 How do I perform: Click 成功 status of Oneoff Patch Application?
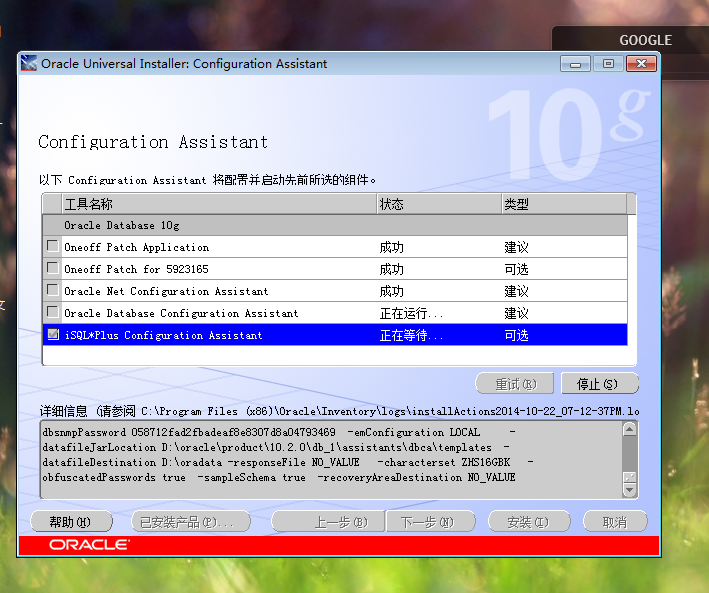point(391,247)
